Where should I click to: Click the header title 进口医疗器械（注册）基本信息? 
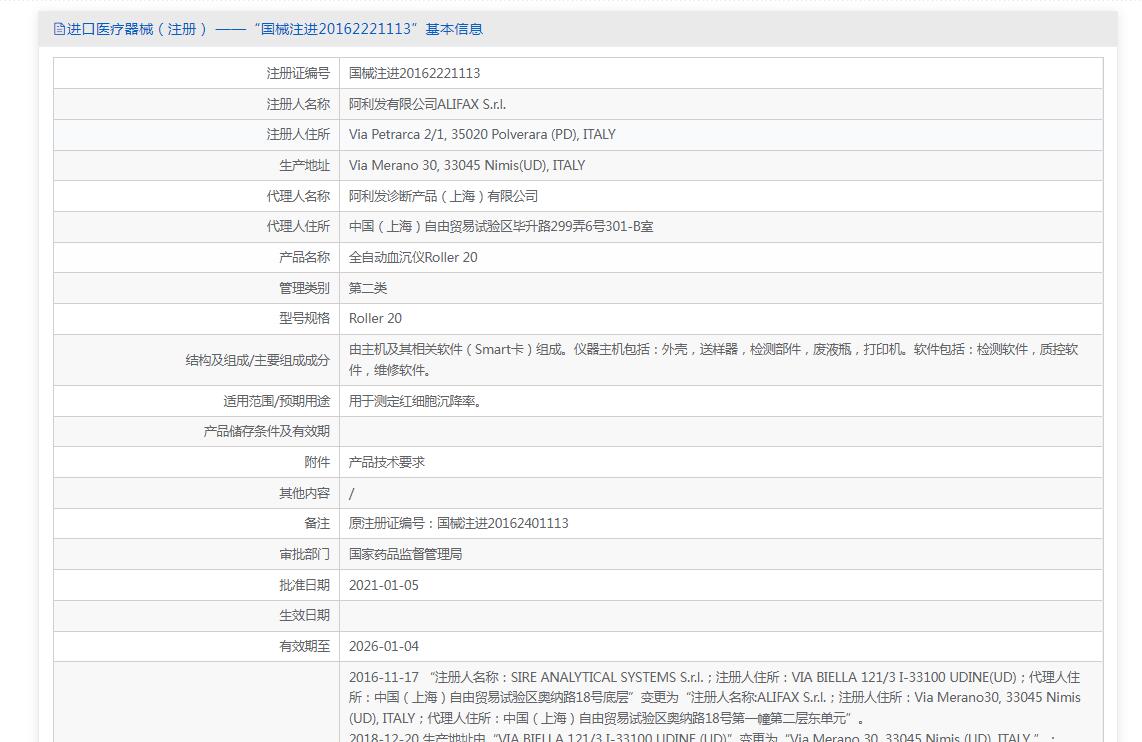click(275, 29)
